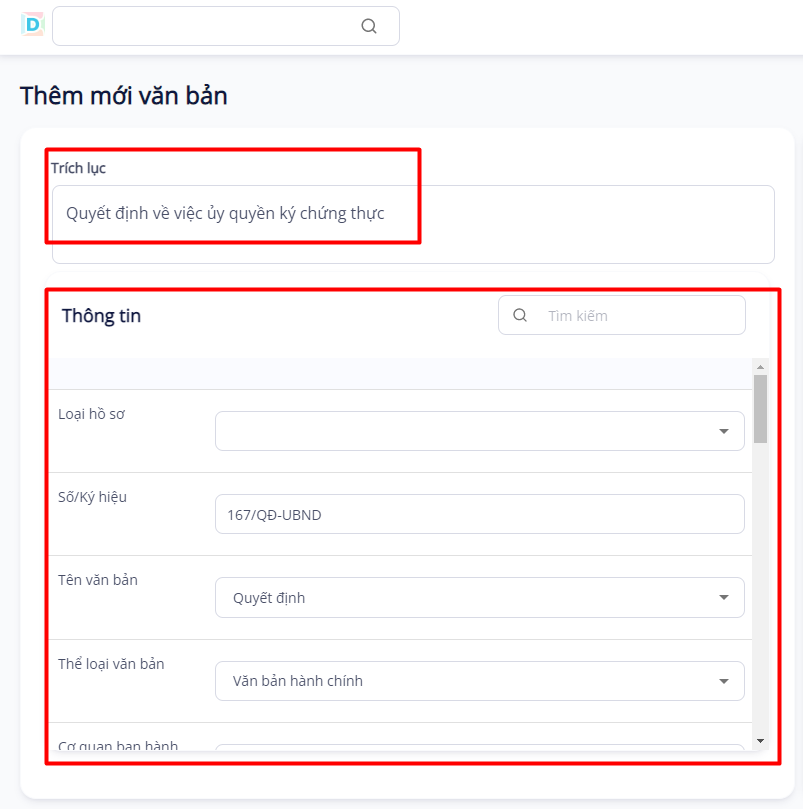Click the Trích lục field label
Image resolution: width=803 pixels, height=809 pixels.
tap(78, 168)
